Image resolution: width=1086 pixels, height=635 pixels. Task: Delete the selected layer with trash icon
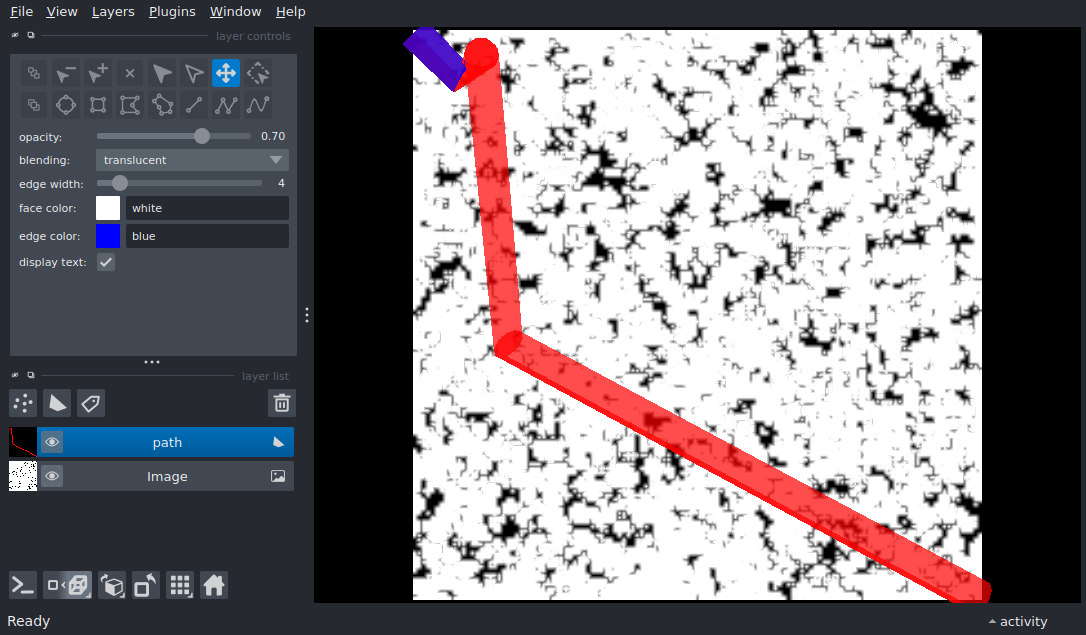282,403
